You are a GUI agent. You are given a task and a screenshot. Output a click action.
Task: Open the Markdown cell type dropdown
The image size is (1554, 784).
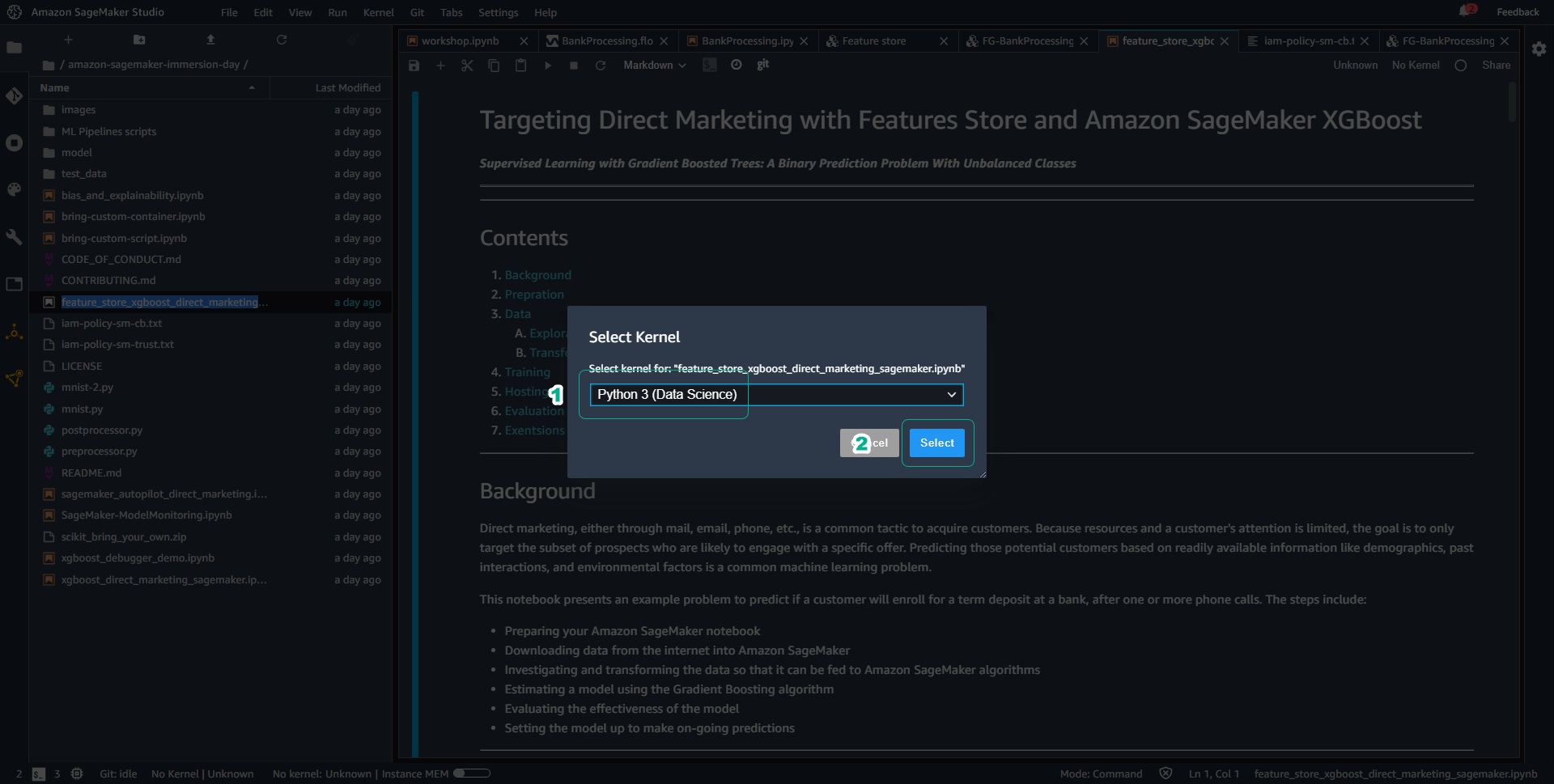pyautogui.click(x=655, y=66)
